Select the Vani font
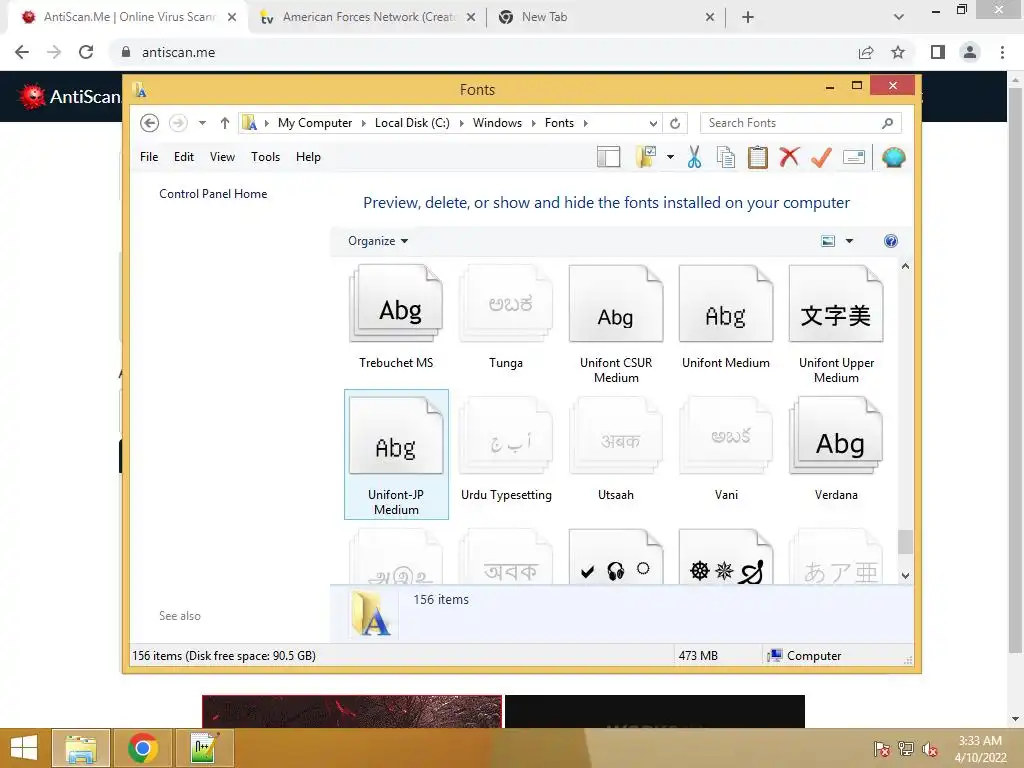The height and width of the screenshot is (768, 1024). click(x=726, y=450)
